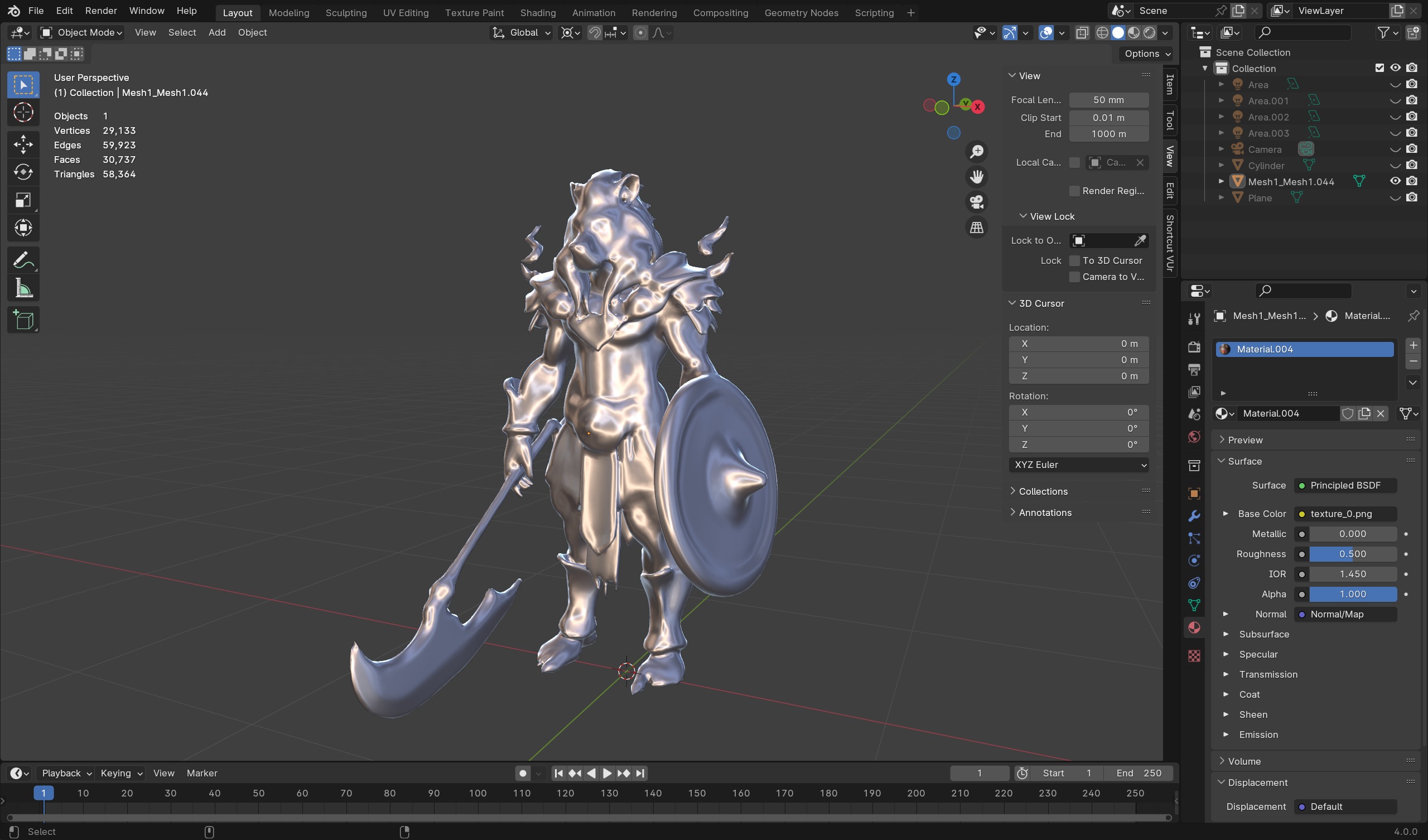Show the Cylinder object in viewport
Viewport: 1428px width, 840px height.
coord(1395,166)
